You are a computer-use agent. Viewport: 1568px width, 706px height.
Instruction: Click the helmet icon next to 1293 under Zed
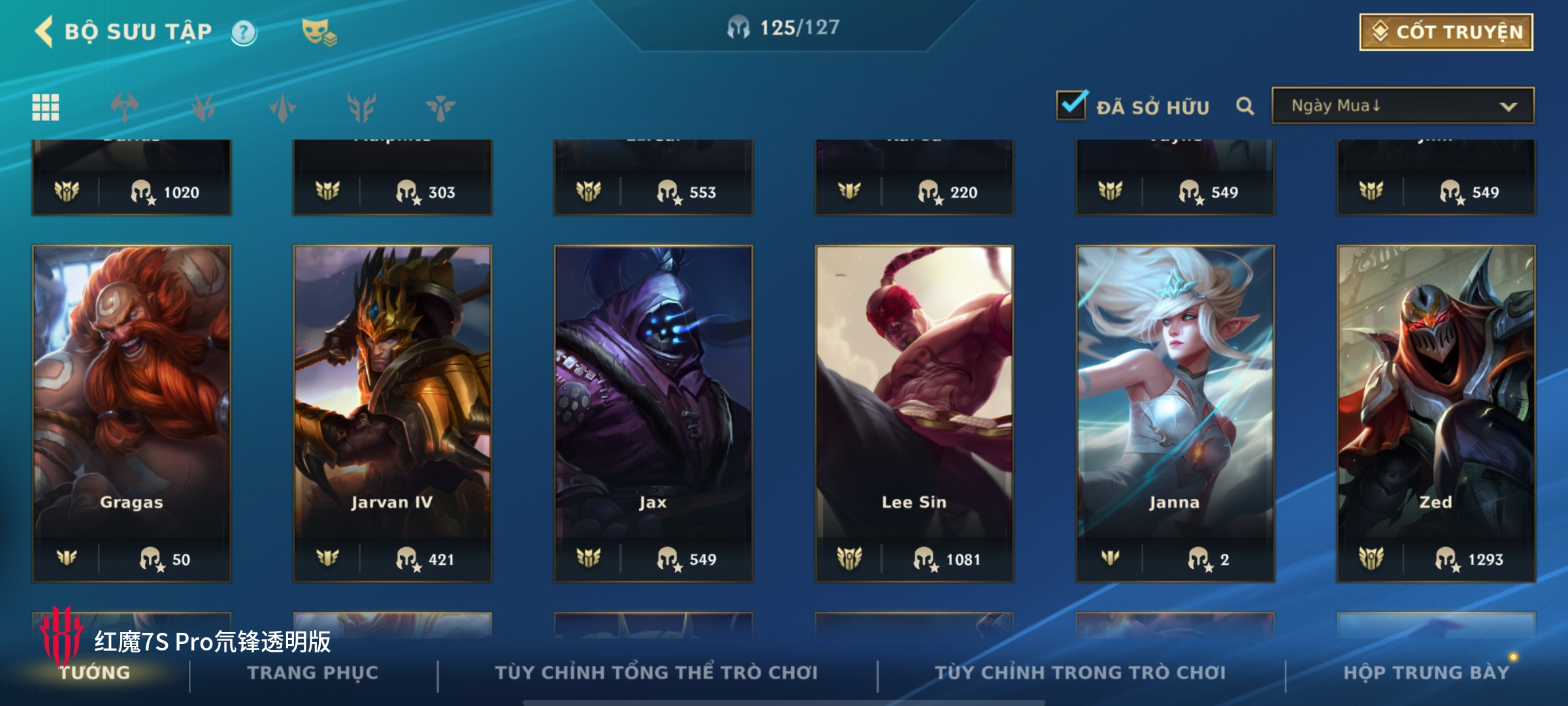pos(1446,559)
